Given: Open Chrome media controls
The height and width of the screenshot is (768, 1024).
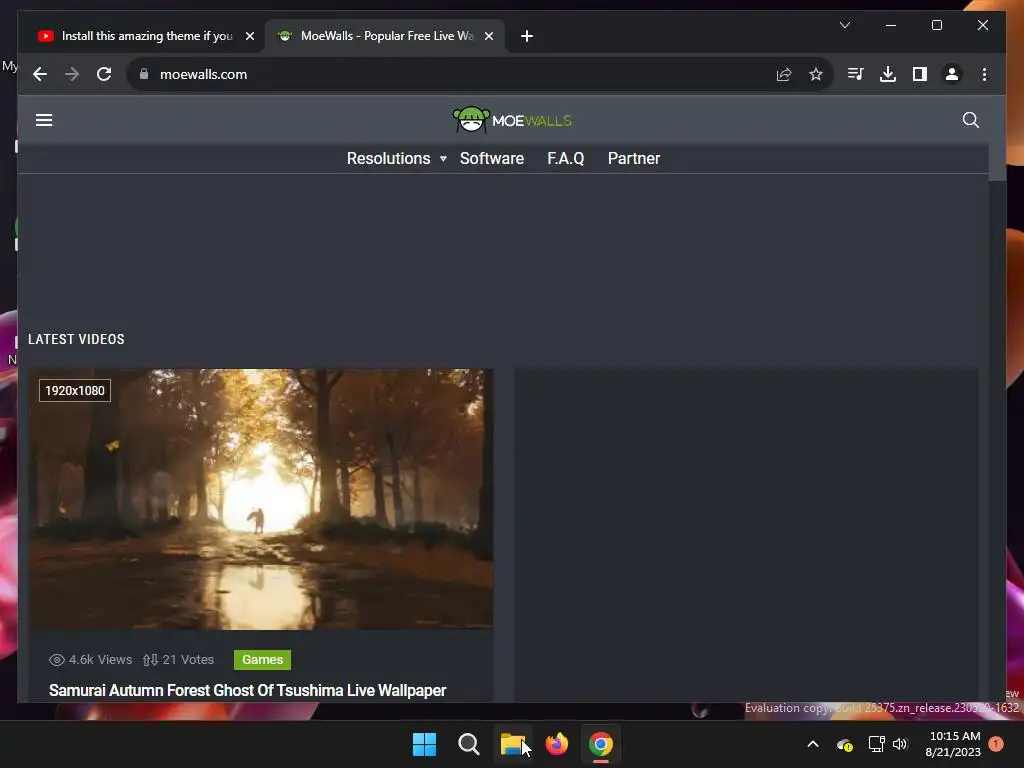Looking at the screenshot, I should [x=856, y=74].
